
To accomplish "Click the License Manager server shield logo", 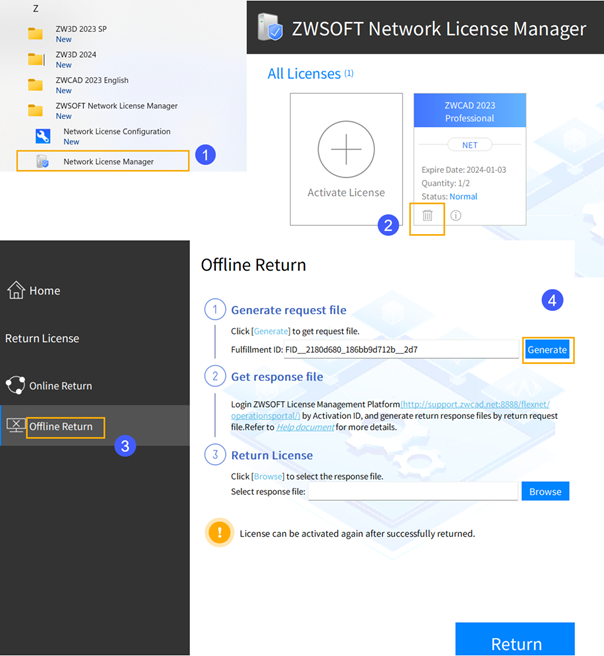I will 270,27.
